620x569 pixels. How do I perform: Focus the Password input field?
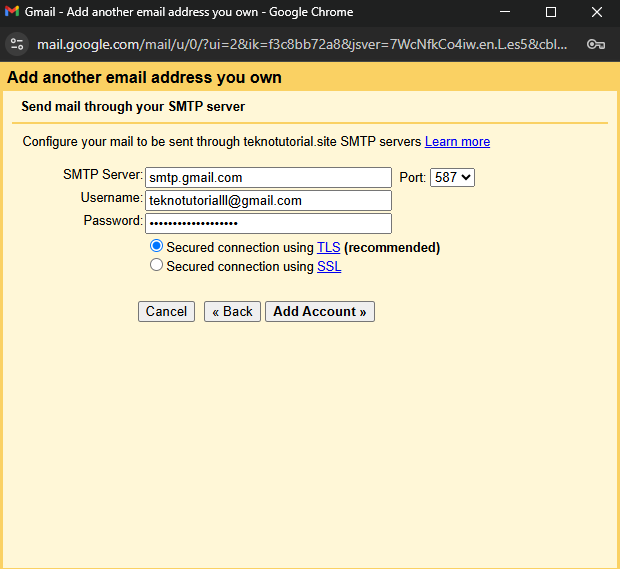[268, 223]
